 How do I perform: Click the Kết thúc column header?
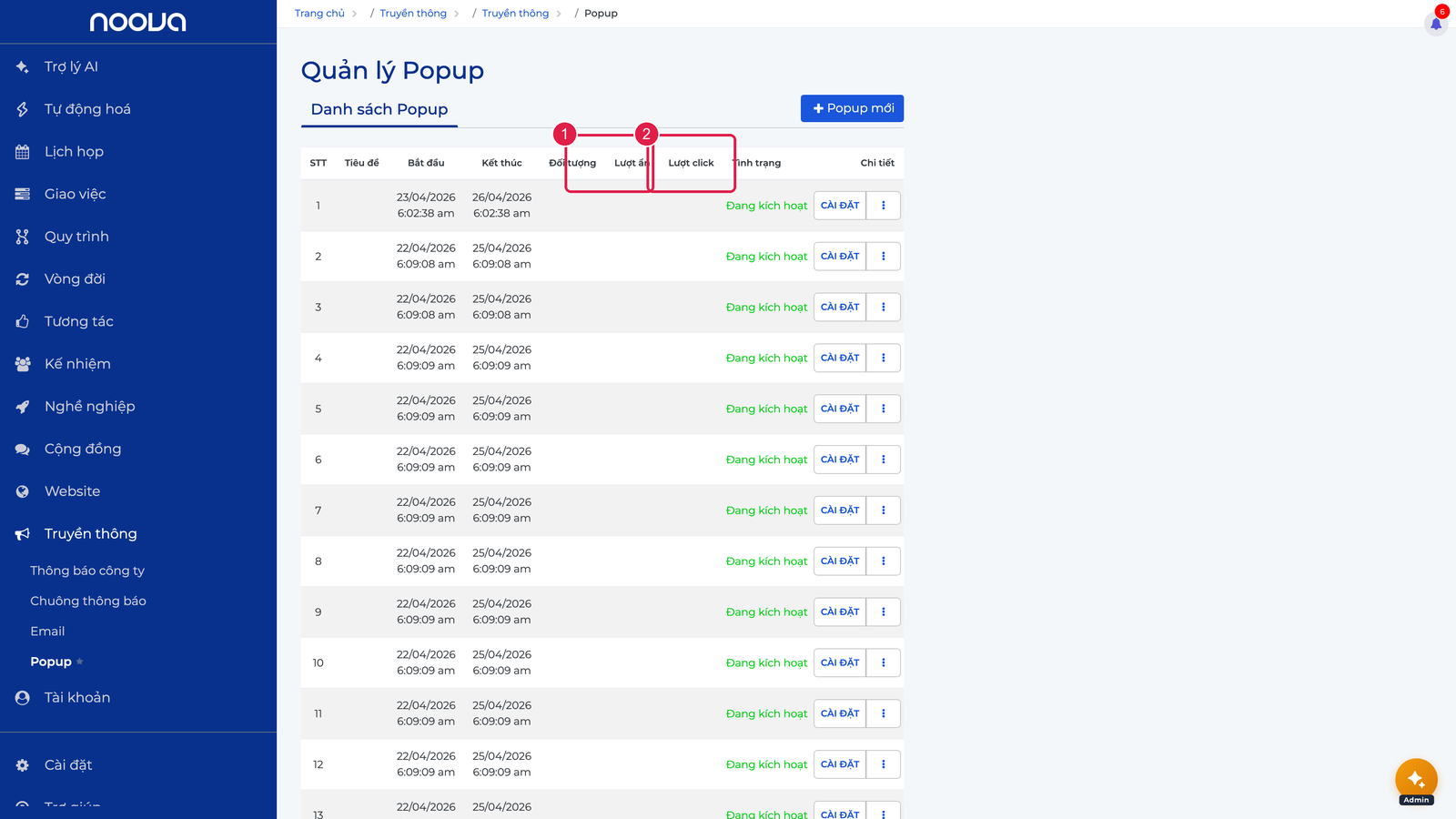point(501,163)
